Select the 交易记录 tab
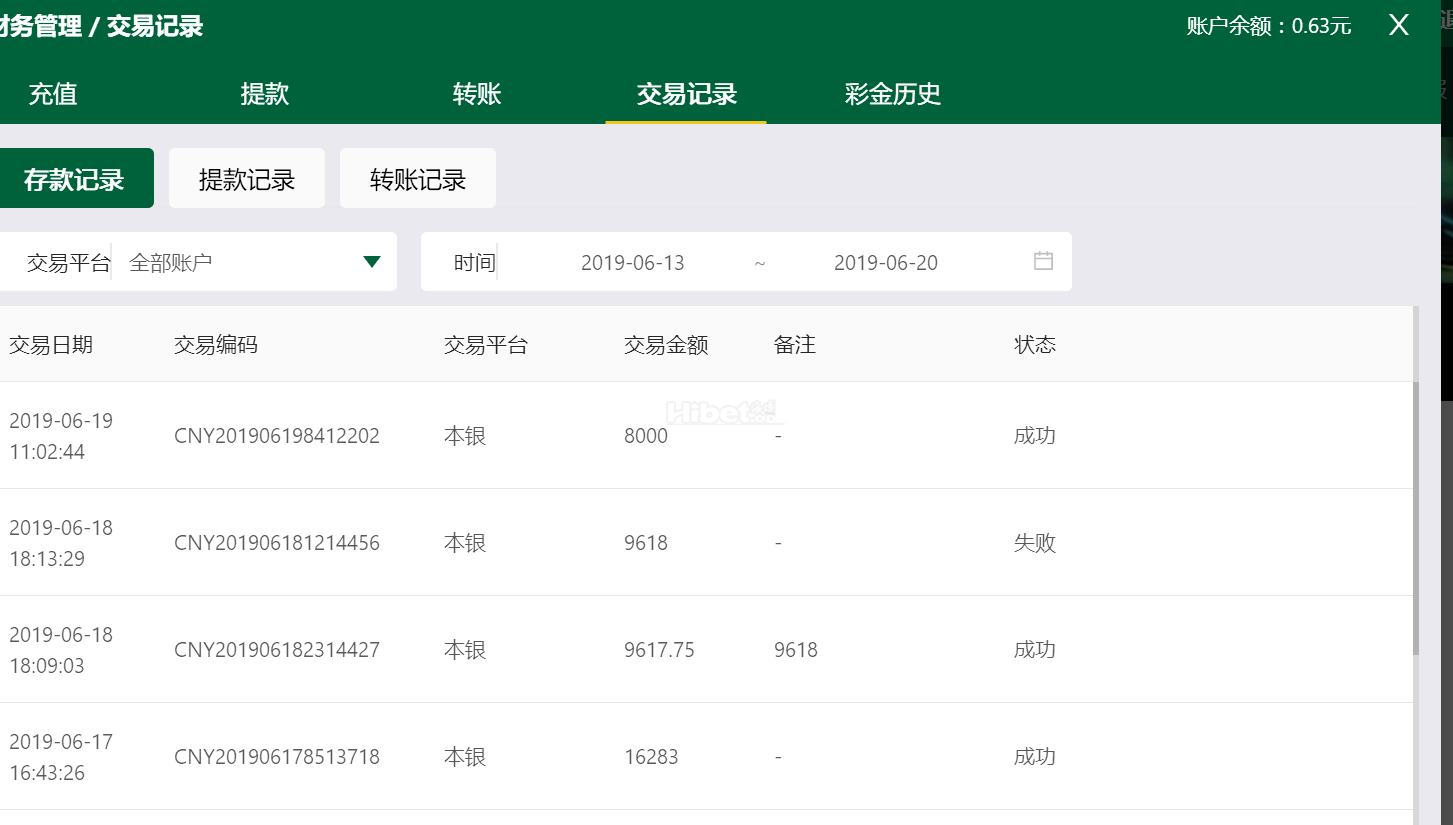1453x825 pixels. coord(686,94)
